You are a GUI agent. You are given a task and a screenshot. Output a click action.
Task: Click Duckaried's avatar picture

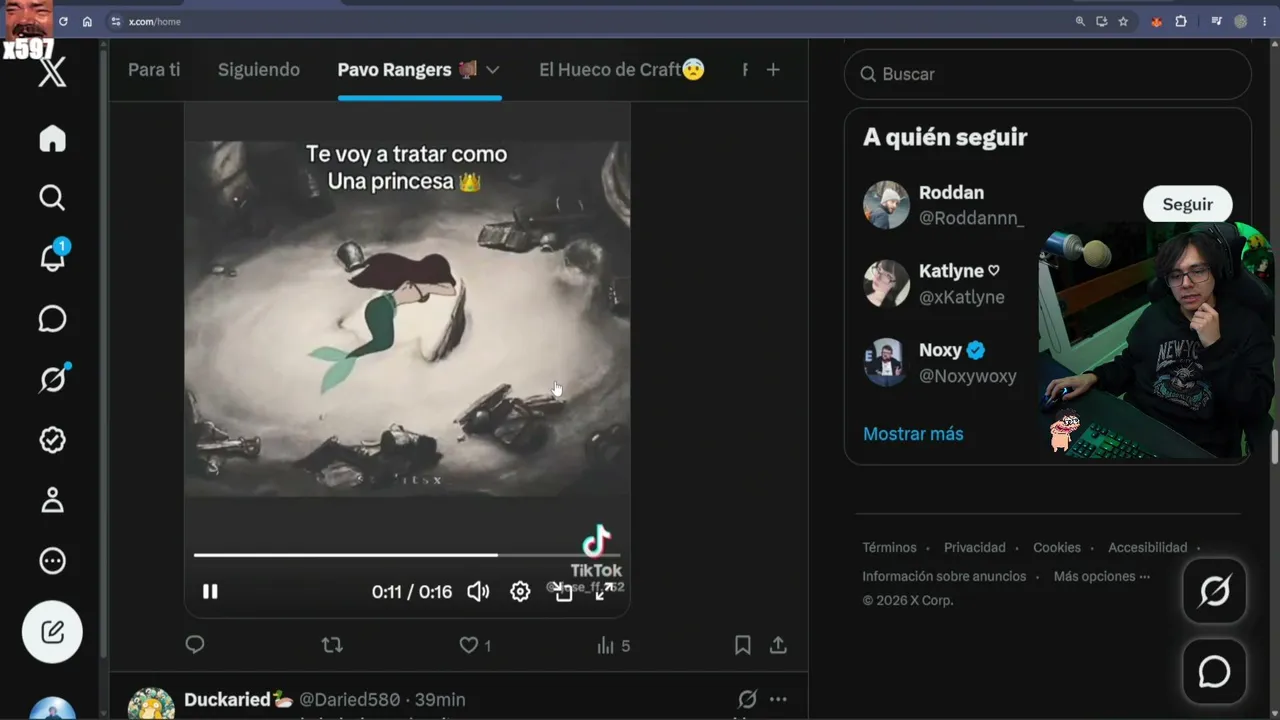[151, 704]
